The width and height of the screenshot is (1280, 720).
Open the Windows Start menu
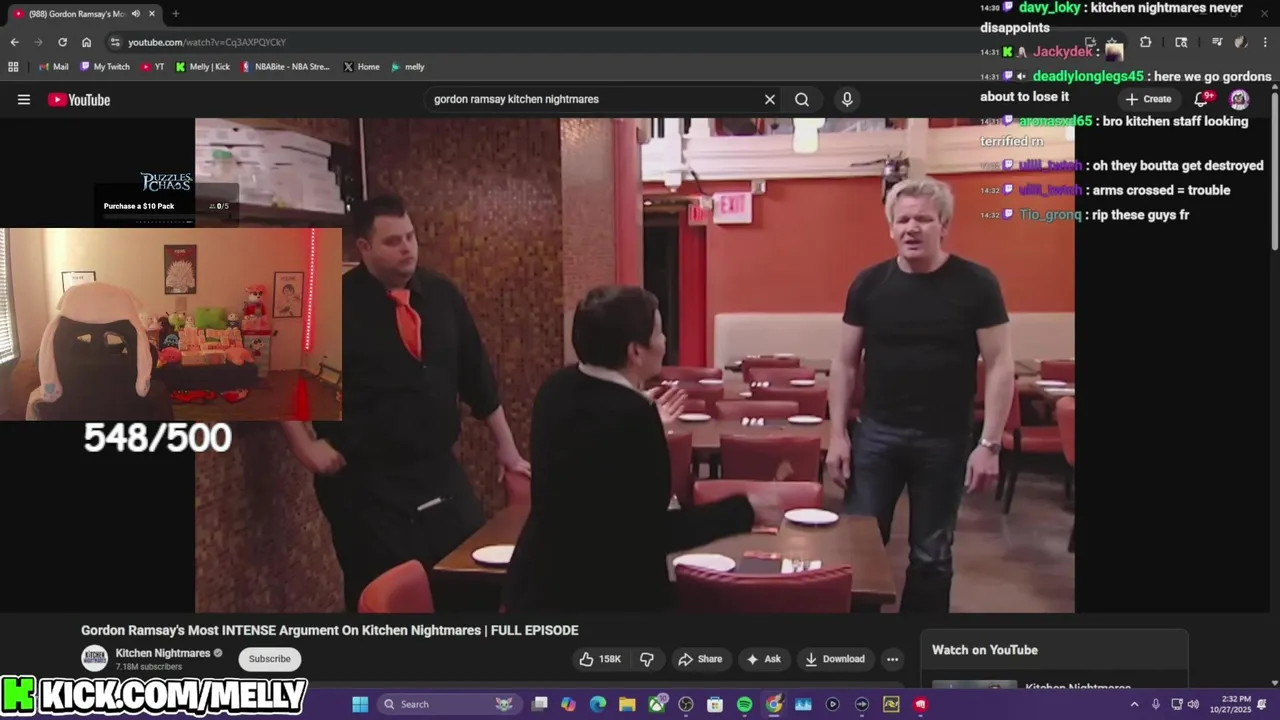coord(360,704)
